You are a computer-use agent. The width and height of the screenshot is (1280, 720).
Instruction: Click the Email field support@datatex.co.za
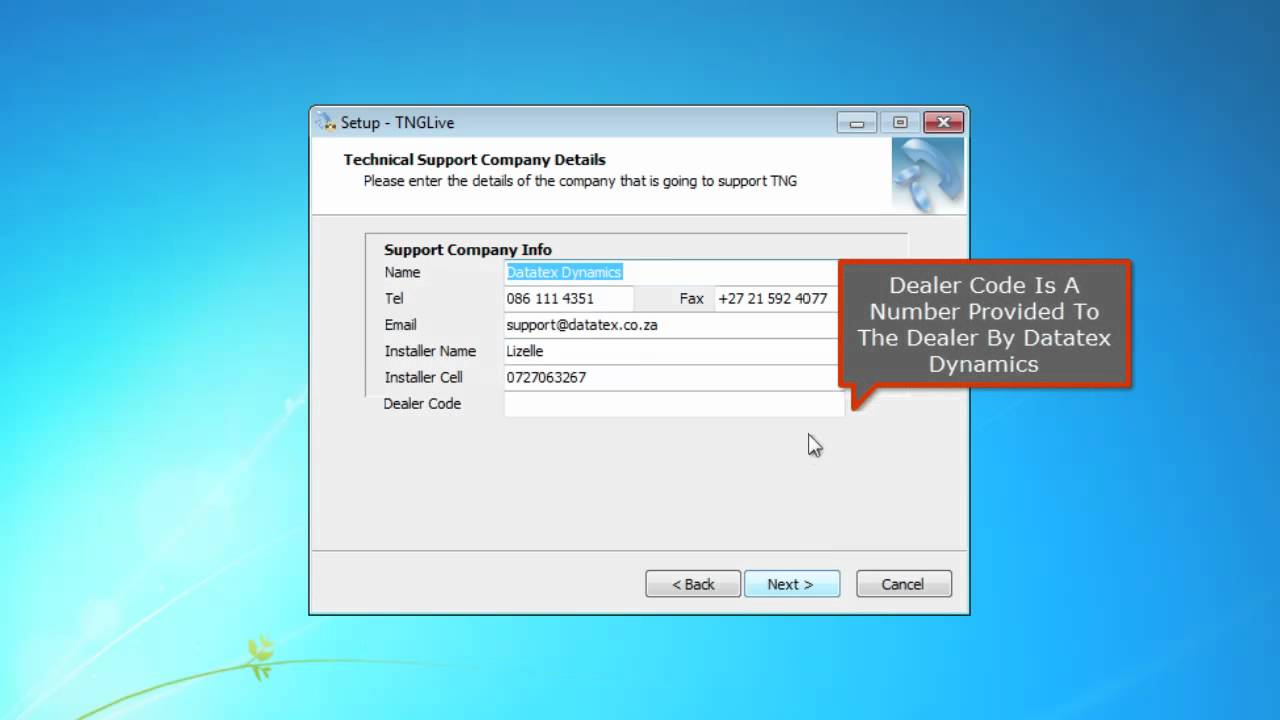tap(672, 325)
